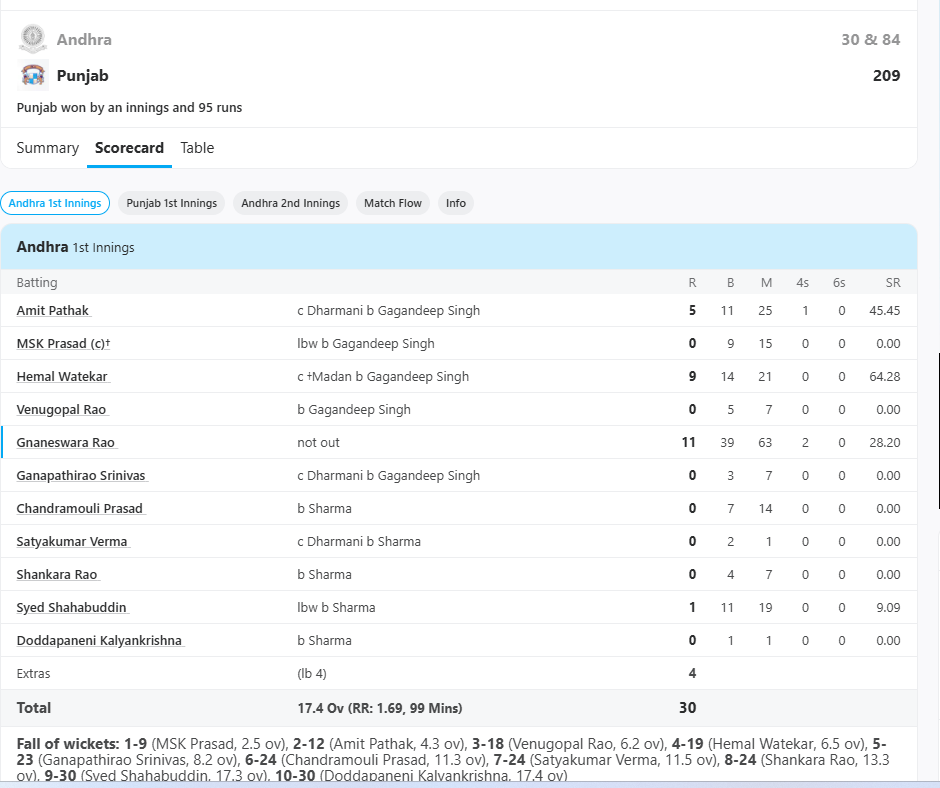The height and width of the screenshot is (788, 940).
Task: Select the Scorecard tab
Action: (129, 148)
